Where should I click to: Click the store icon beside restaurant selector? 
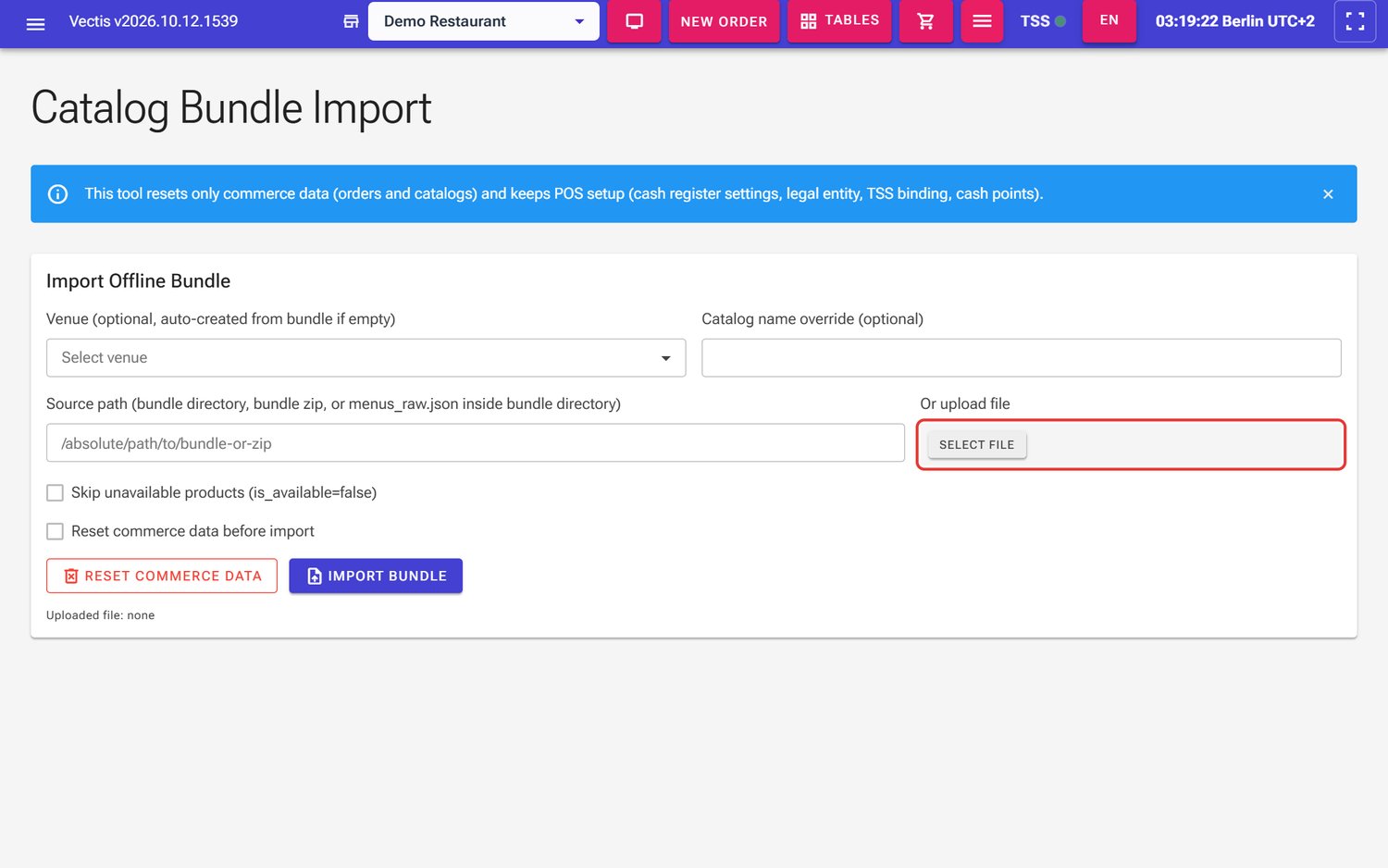[351, 21]
